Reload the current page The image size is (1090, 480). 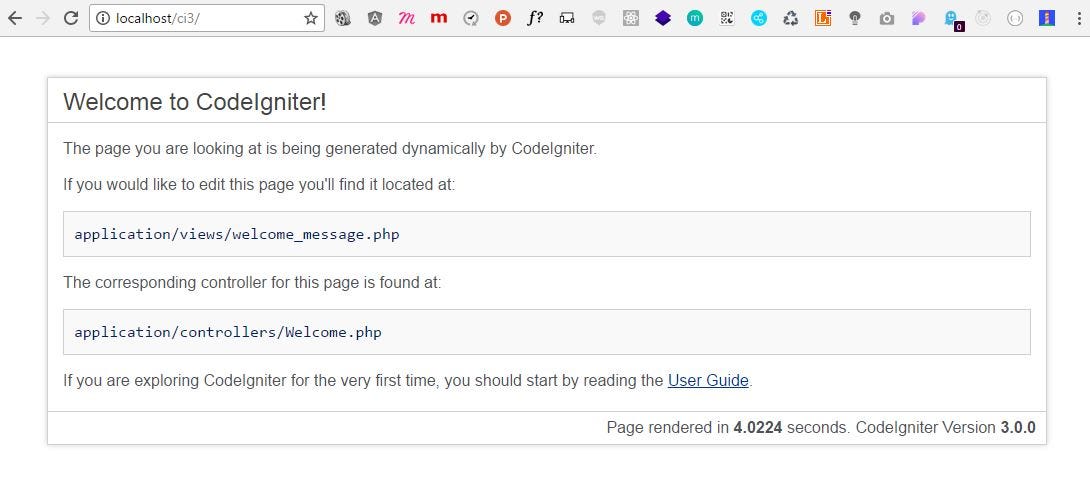pyautogui.click(x=70, y=19)
